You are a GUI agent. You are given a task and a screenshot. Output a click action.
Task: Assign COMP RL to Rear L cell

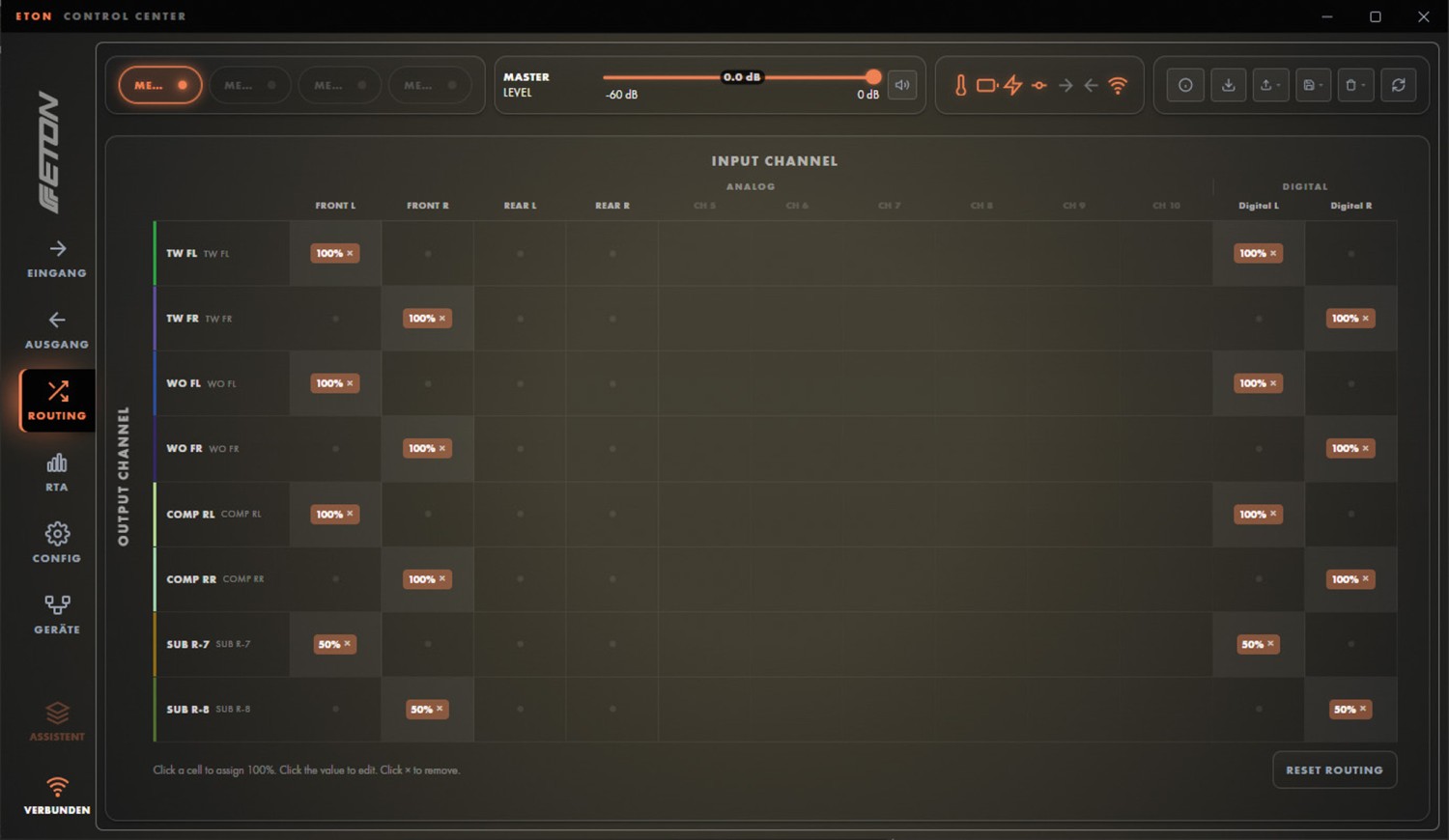tap(520, 514)
